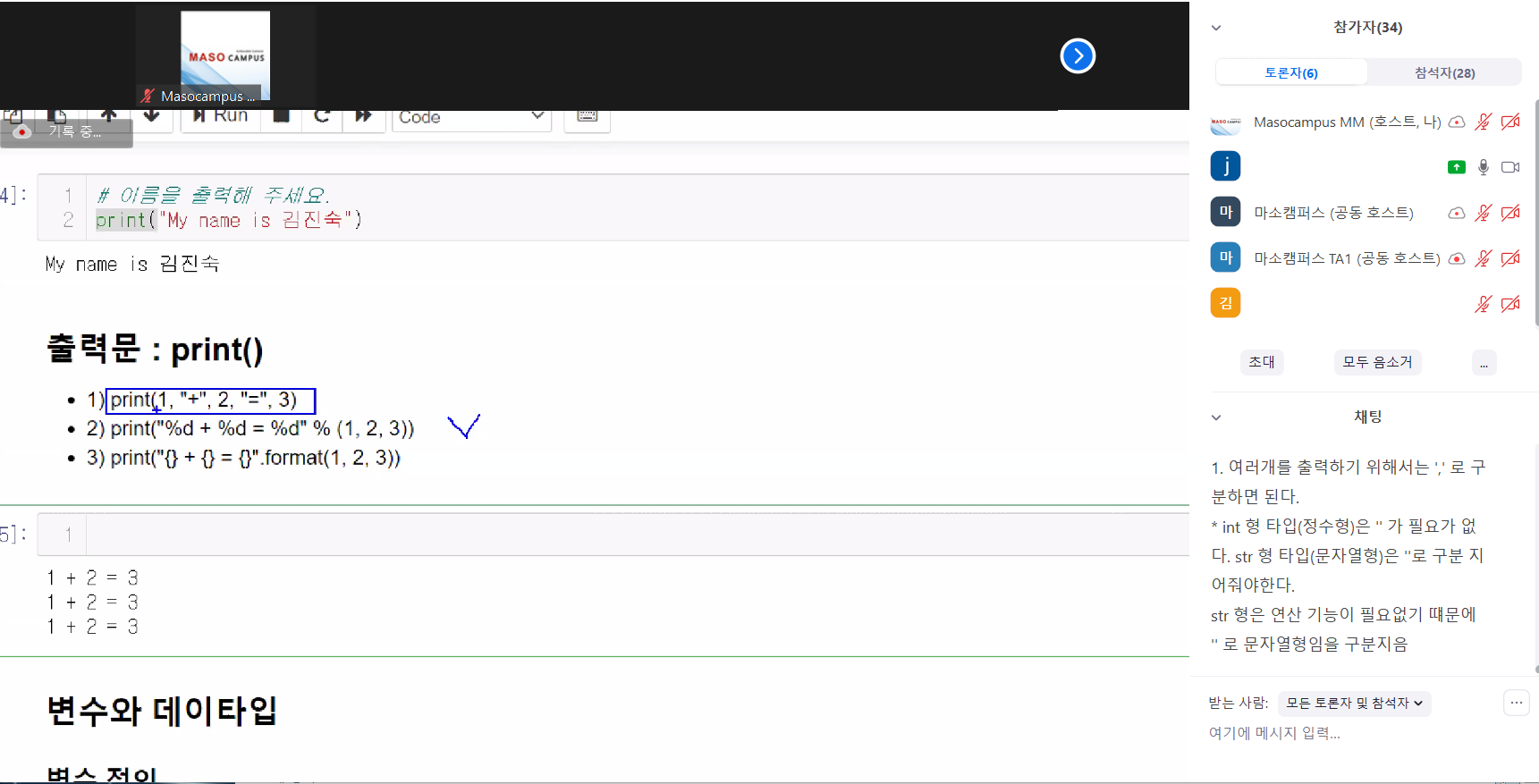This screenshot has width=1539, height=784.
Task: Collapse the 참가자 participants panel chevron
Action: click(x=1216, y=28)
